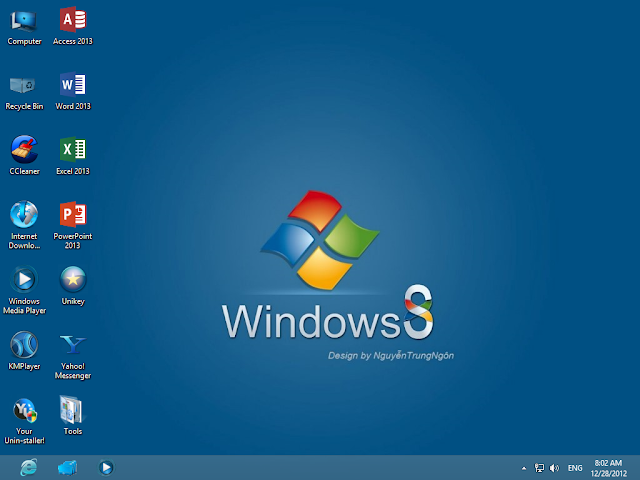The height and width of the screenshot is (480, 640).
Task: Show hidden tray icons arrow
Action: pos(524,468)
